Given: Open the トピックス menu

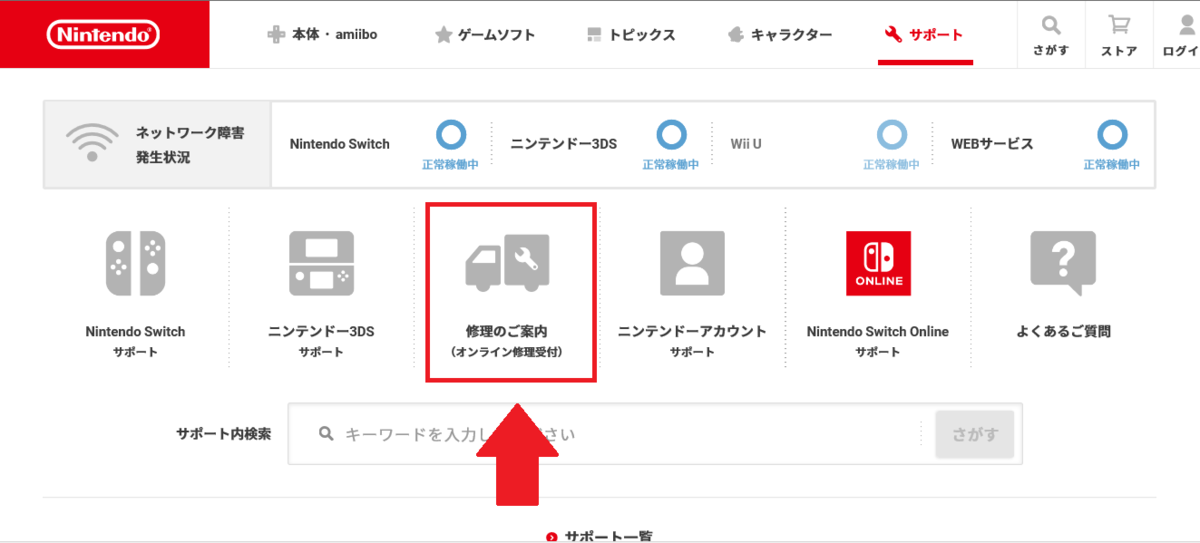Looking at the screenshot, I should pos(631,35).
